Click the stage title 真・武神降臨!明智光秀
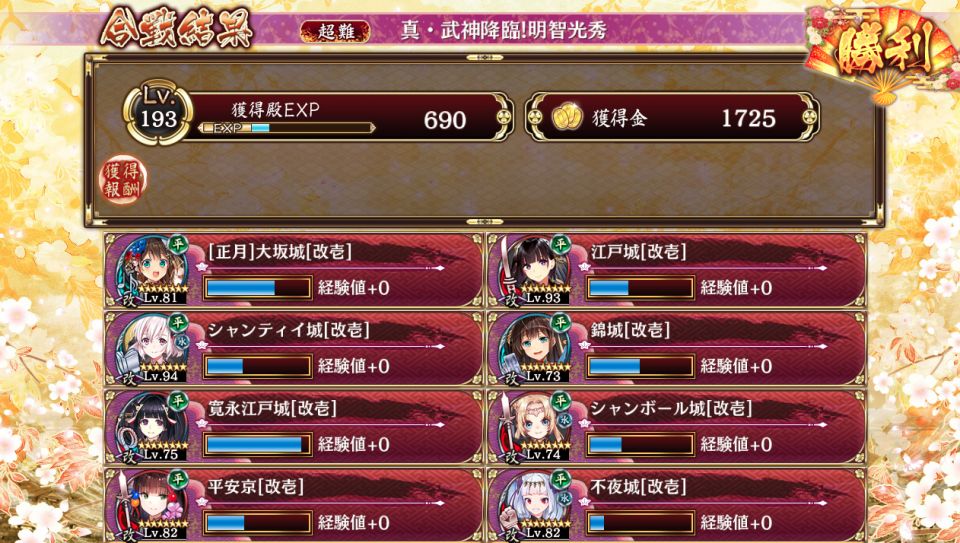 [503, 31]
